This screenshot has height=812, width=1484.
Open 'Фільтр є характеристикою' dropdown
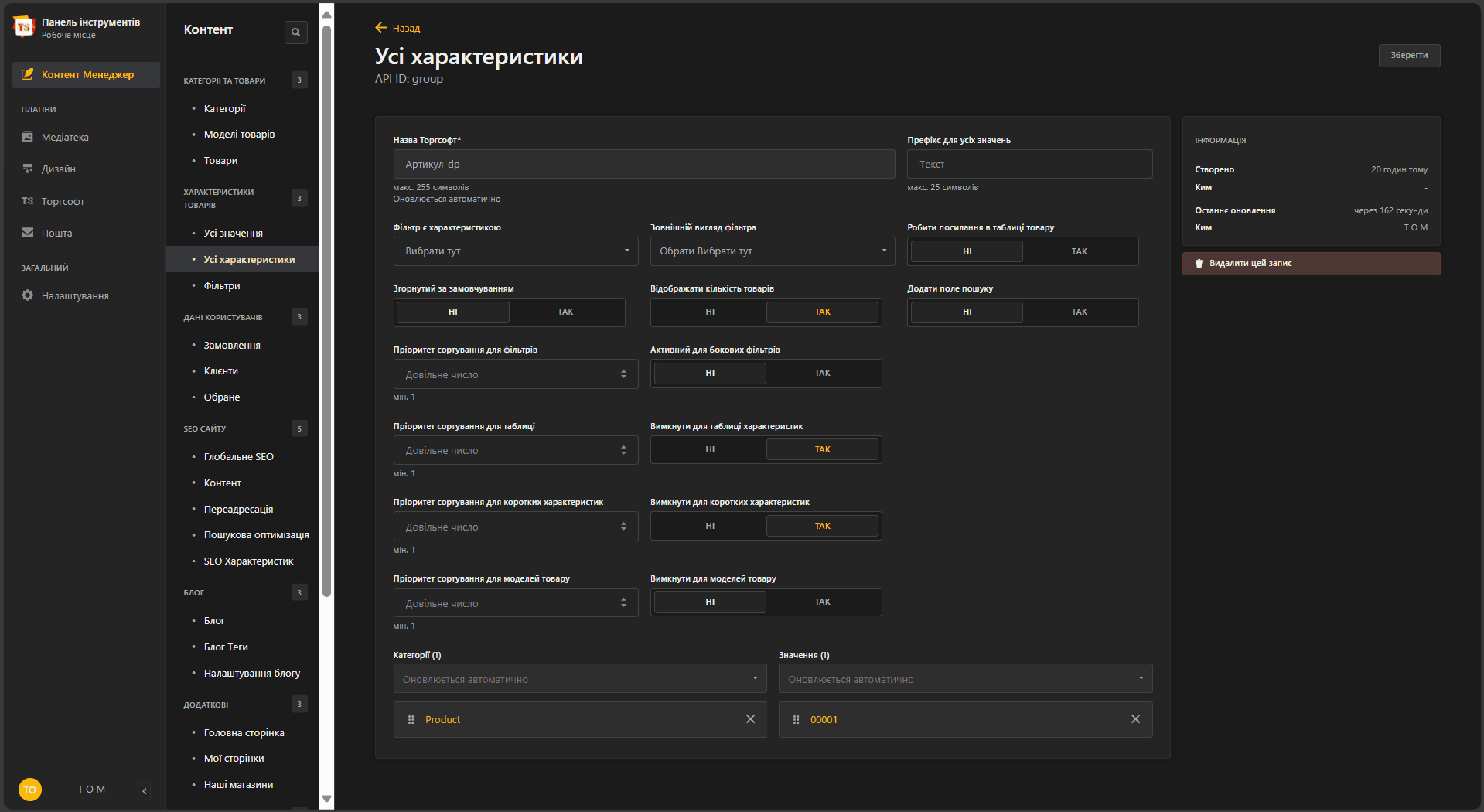click(x=516, y=251)
